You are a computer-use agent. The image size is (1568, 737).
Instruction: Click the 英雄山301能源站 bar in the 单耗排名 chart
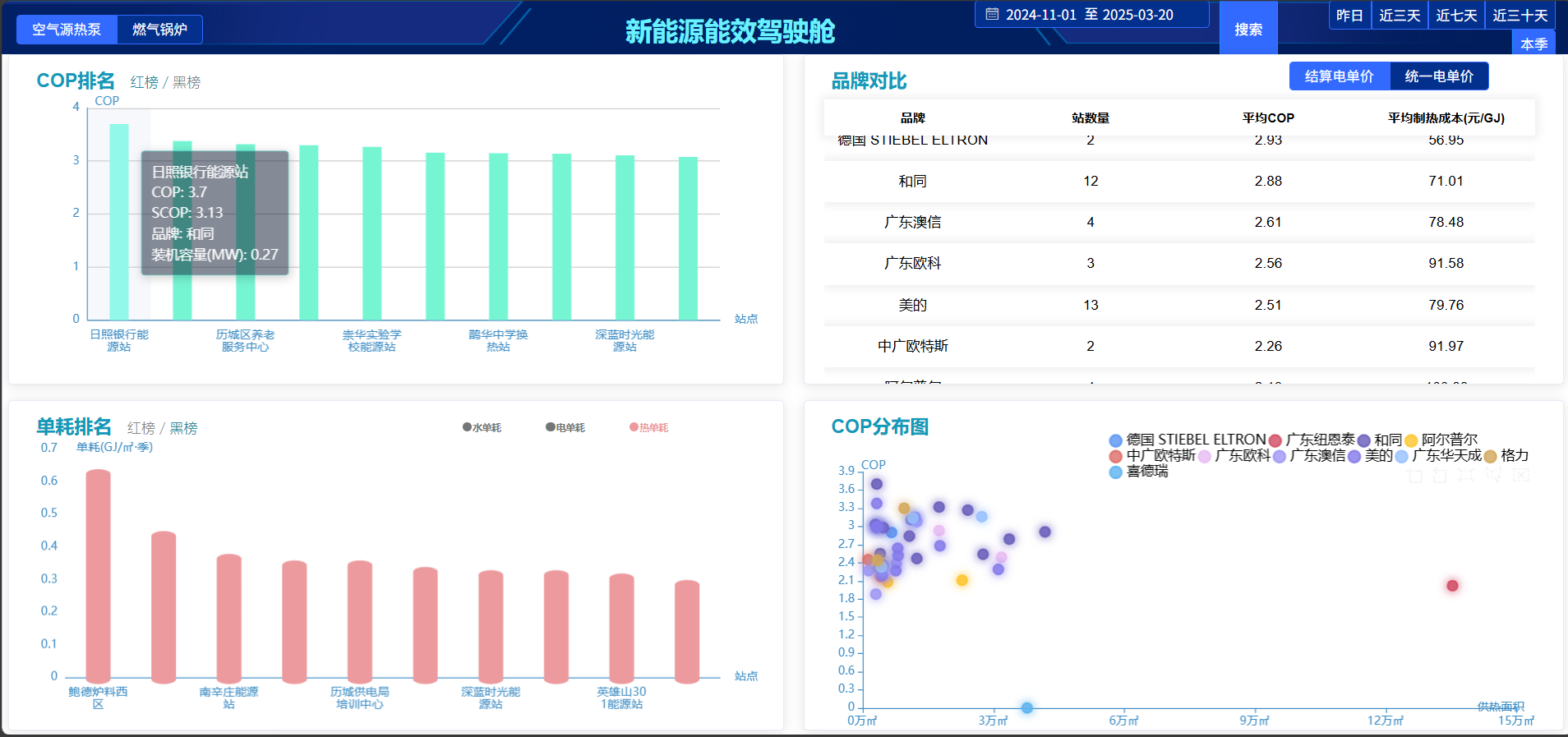[x=621, y=629]
